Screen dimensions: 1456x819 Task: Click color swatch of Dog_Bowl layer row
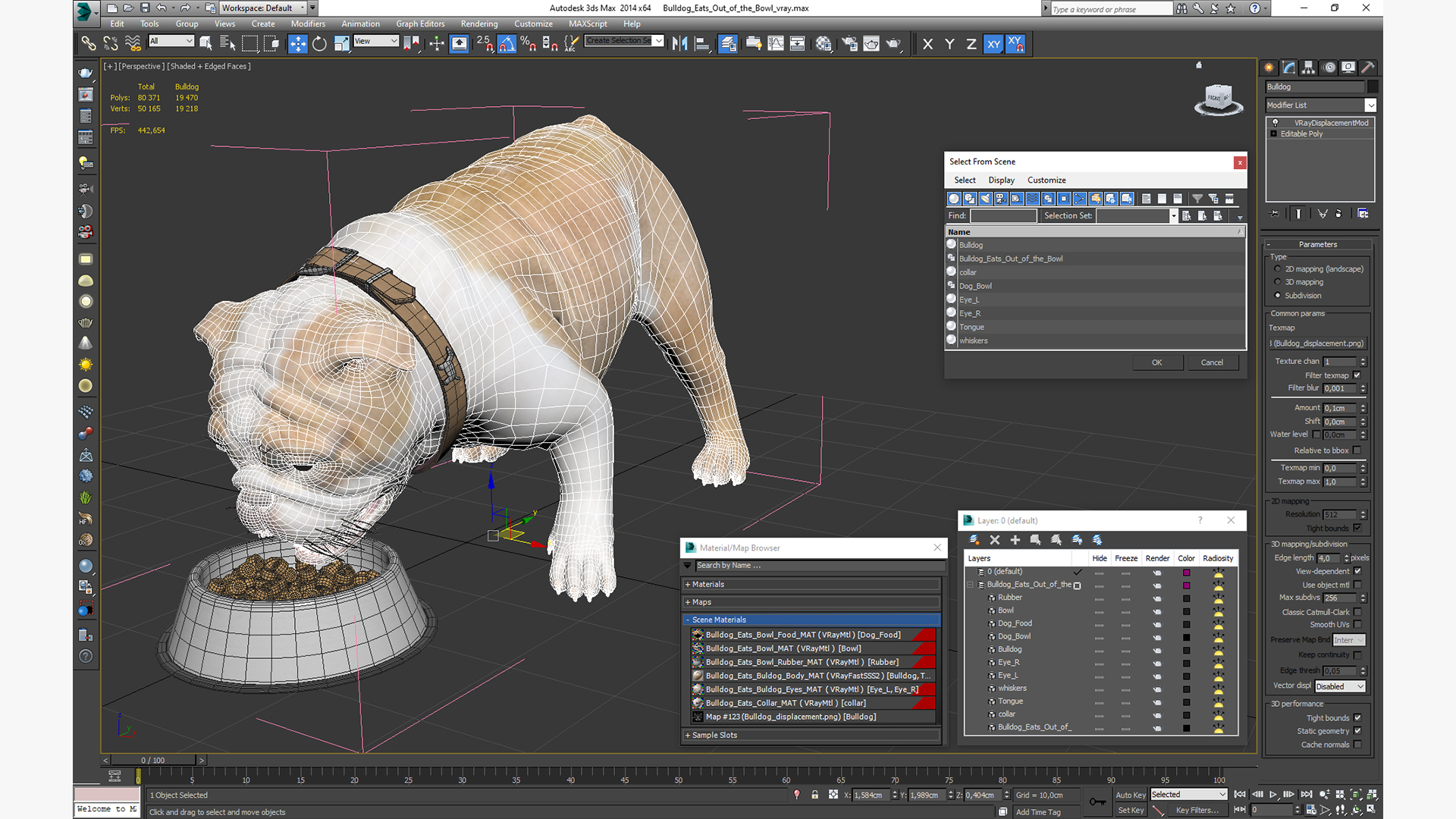1187,637
